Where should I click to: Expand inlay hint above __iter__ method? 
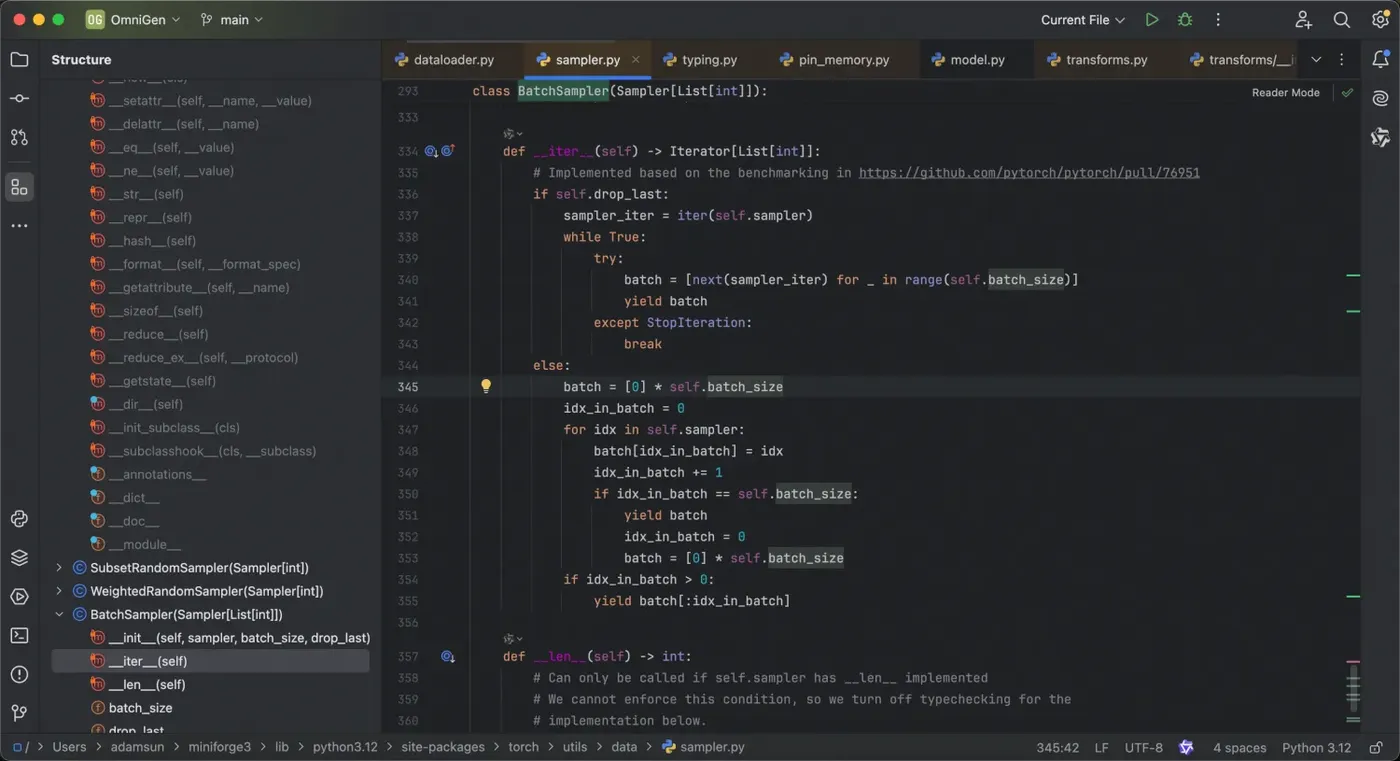pos(513,133)
